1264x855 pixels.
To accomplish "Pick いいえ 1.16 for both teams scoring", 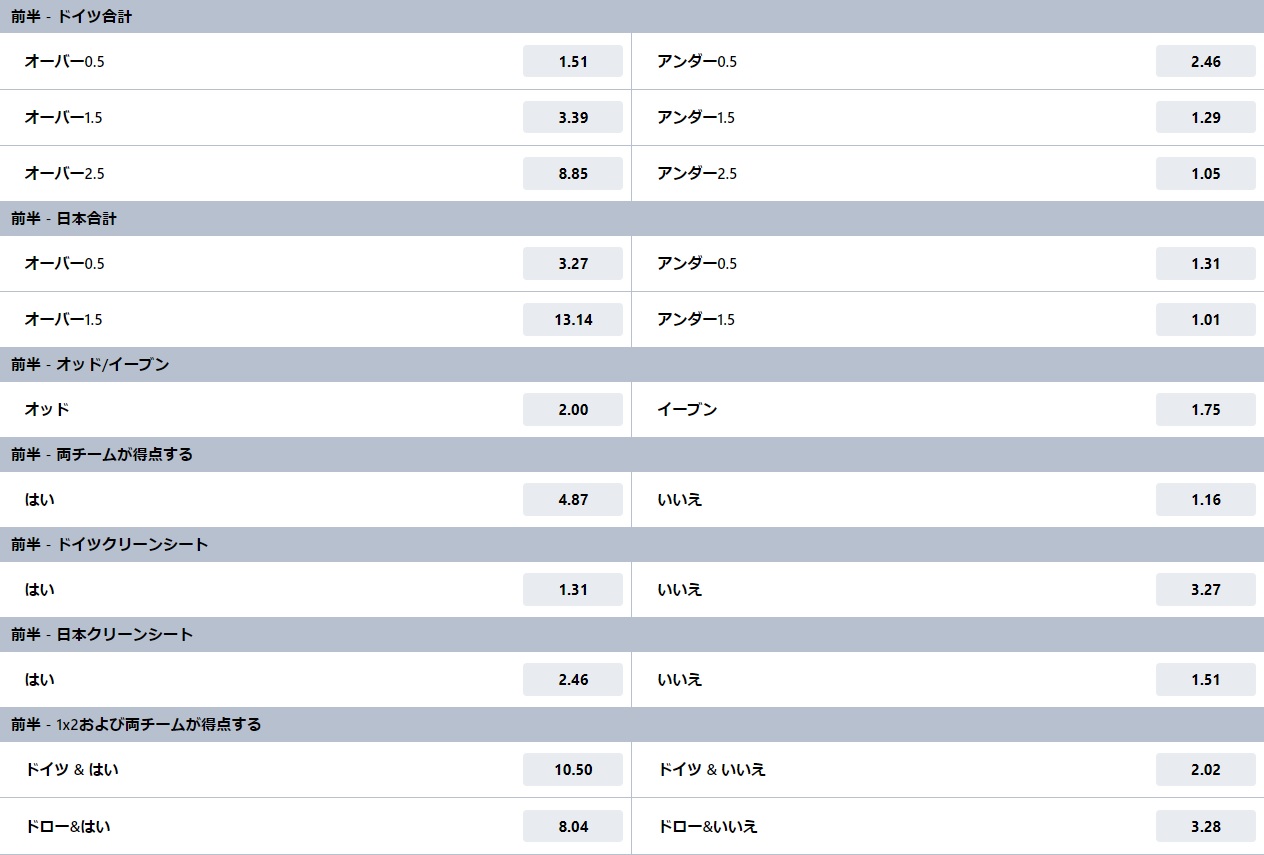I will coord(1206,499).
